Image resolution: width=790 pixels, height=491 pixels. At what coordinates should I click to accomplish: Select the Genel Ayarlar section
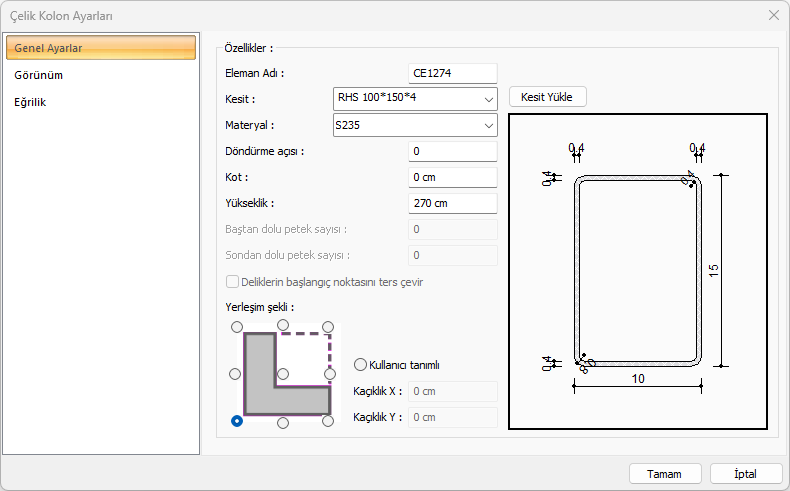[100, 48]
